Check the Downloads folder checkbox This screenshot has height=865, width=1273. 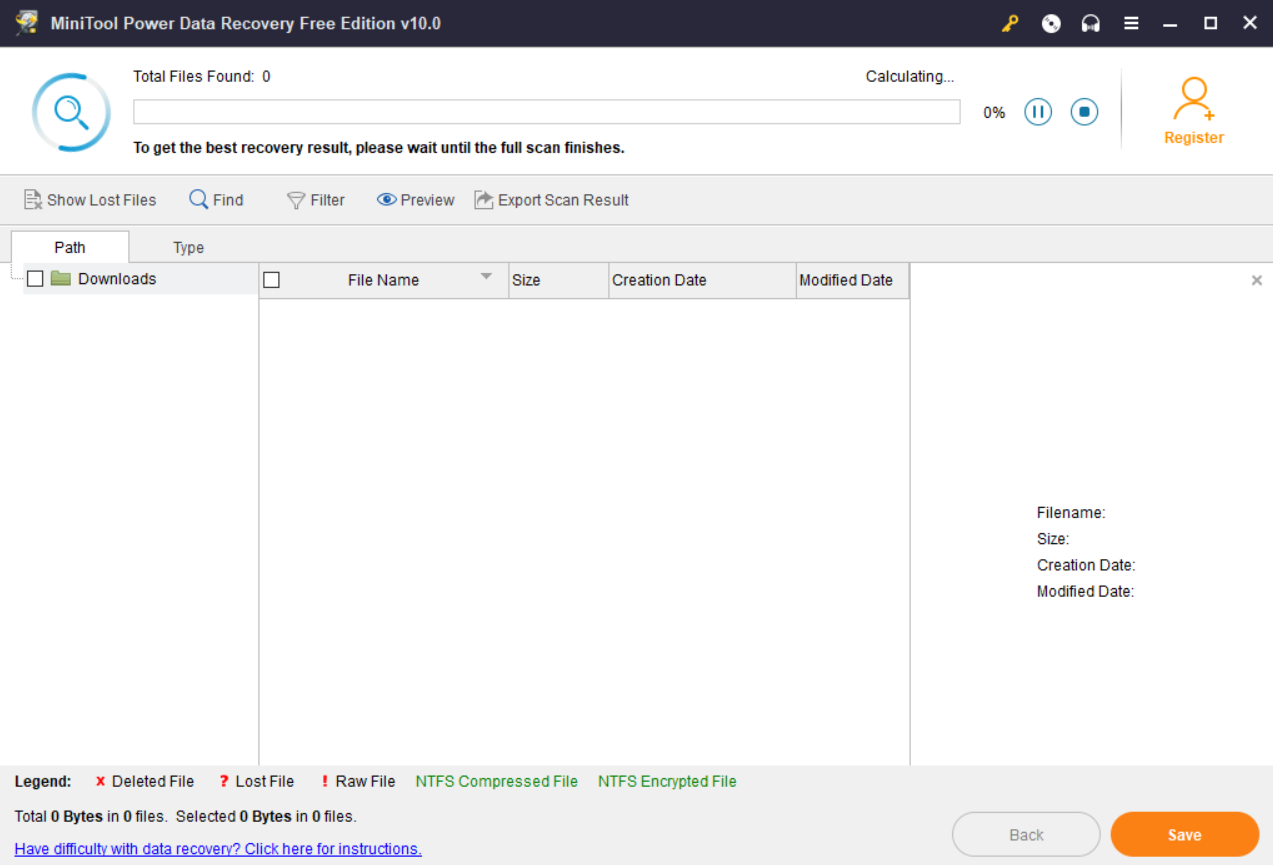coord(35,279)
